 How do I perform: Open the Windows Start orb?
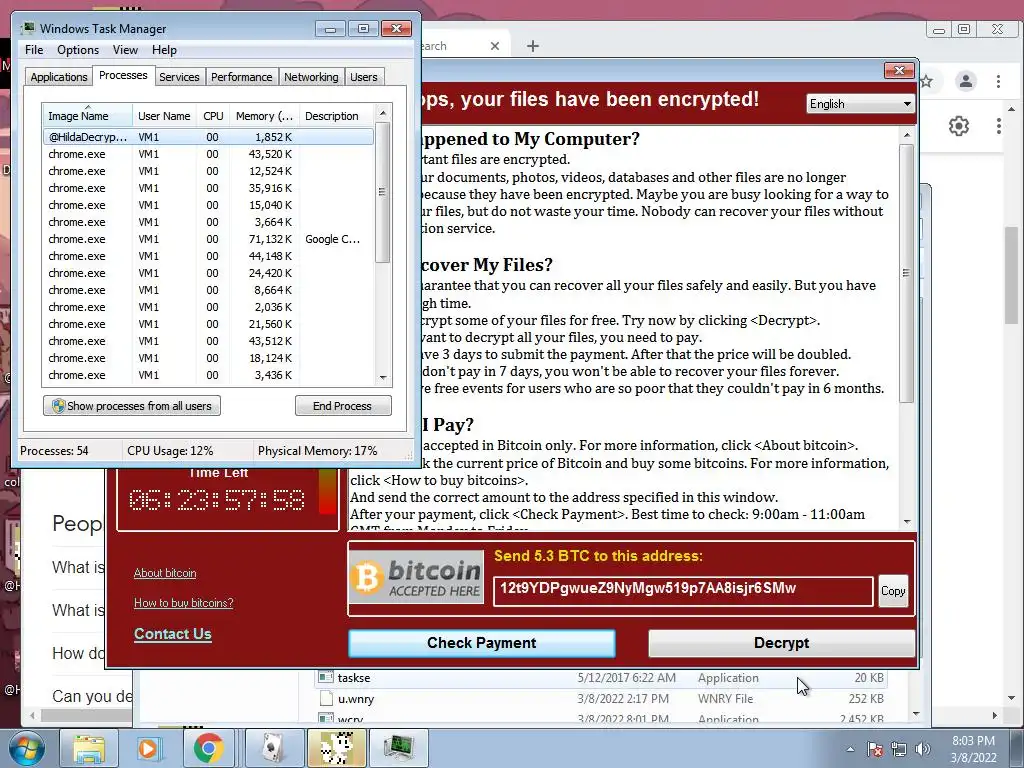25,748
